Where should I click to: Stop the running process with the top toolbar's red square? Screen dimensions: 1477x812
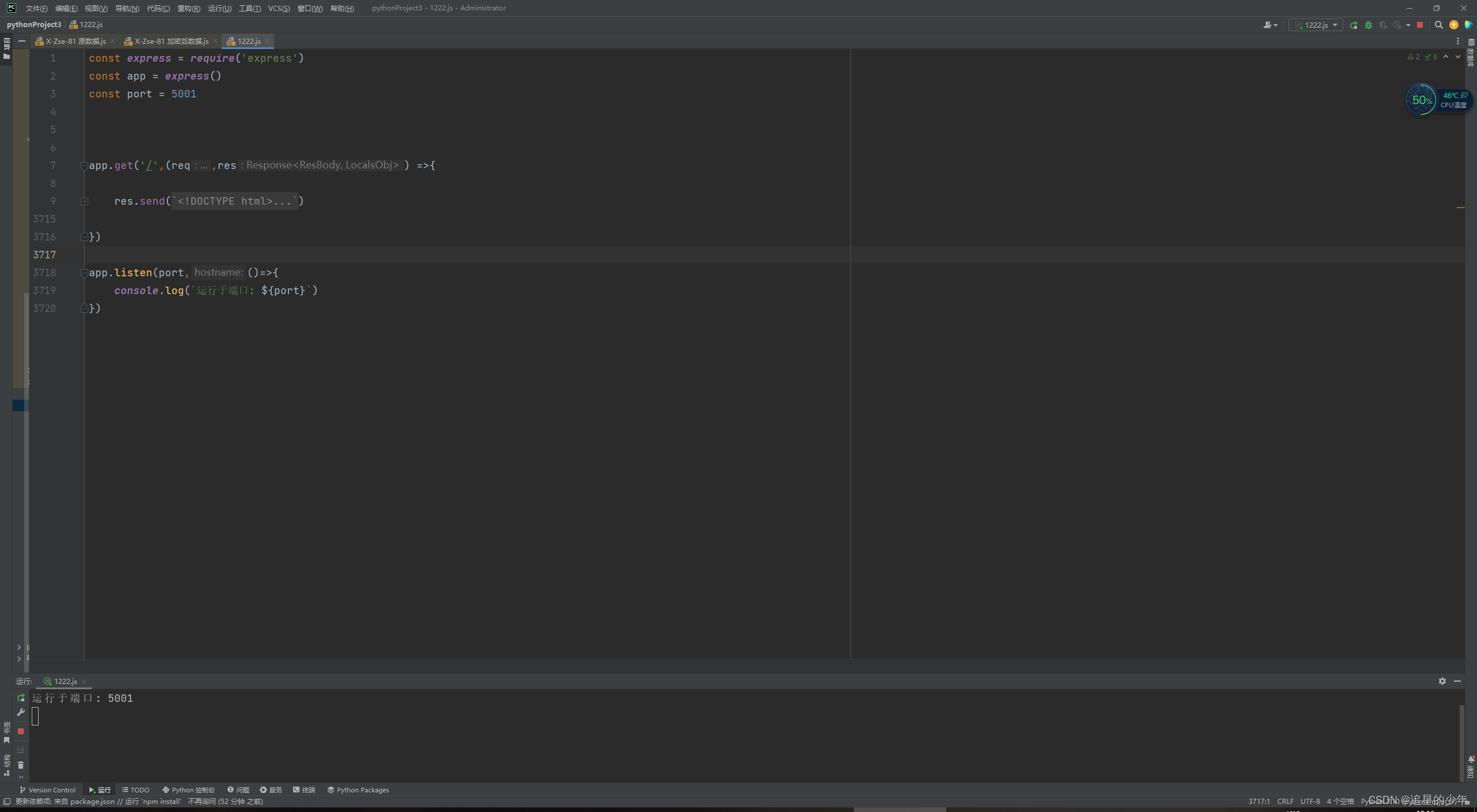[1420, 25]
